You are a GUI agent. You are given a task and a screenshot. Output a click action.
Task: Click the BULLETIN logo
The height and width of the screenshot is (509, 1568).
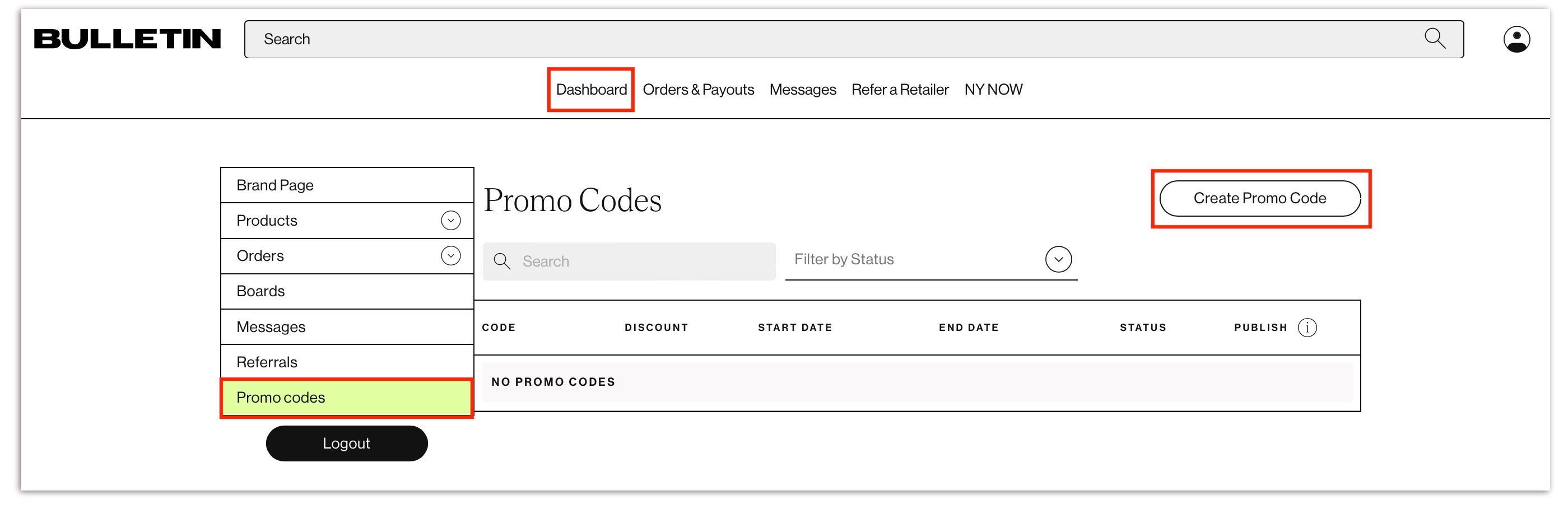[x=127, y=40]
